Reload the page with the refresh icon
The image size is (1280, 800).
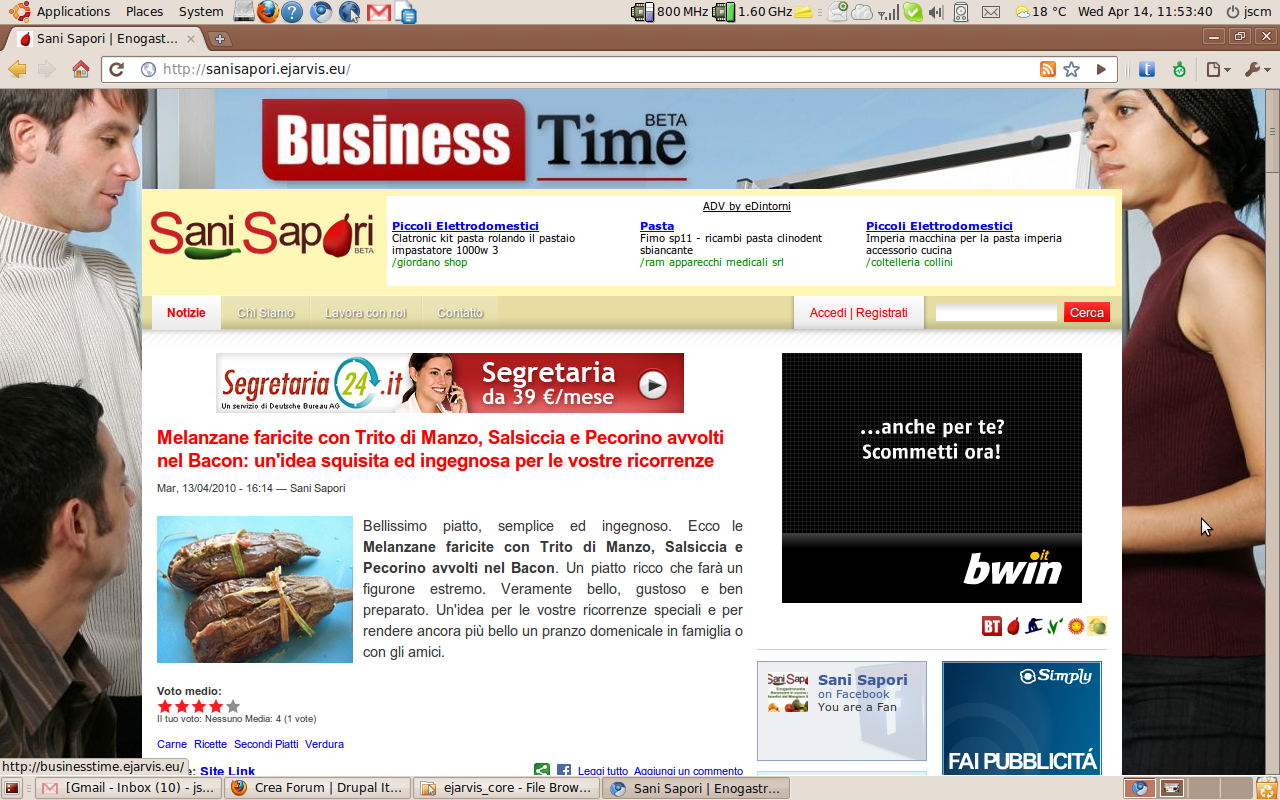pos(117,69)
